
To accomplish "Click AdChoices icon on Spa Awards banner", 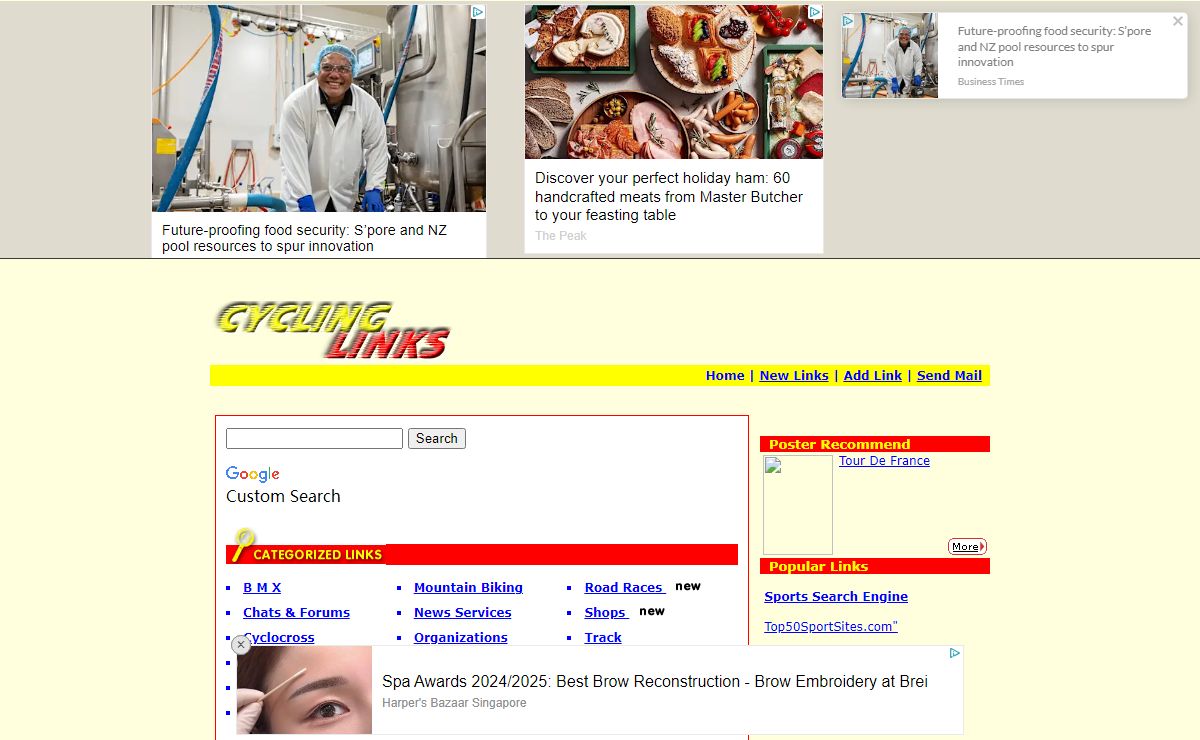I will (955, 653).
